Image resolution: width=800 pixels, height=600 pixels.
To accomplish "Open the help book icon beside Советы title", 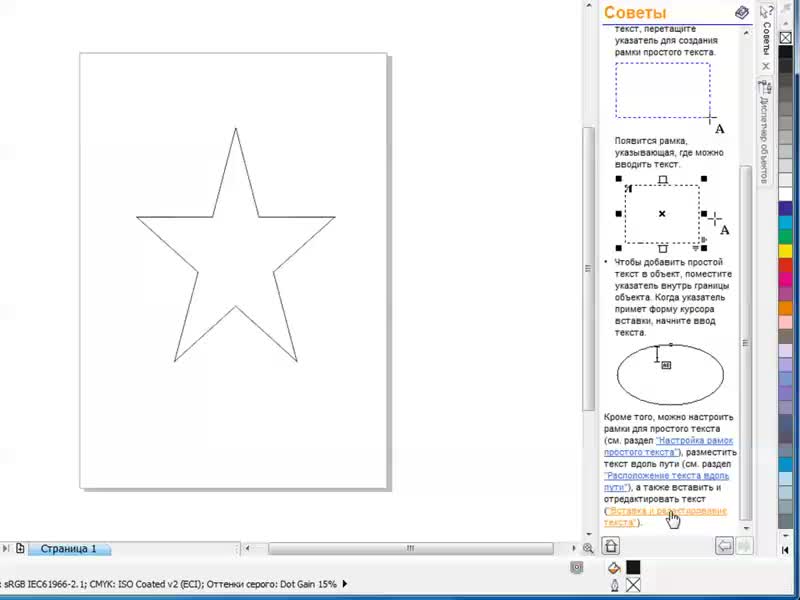I will coord(742,12).
